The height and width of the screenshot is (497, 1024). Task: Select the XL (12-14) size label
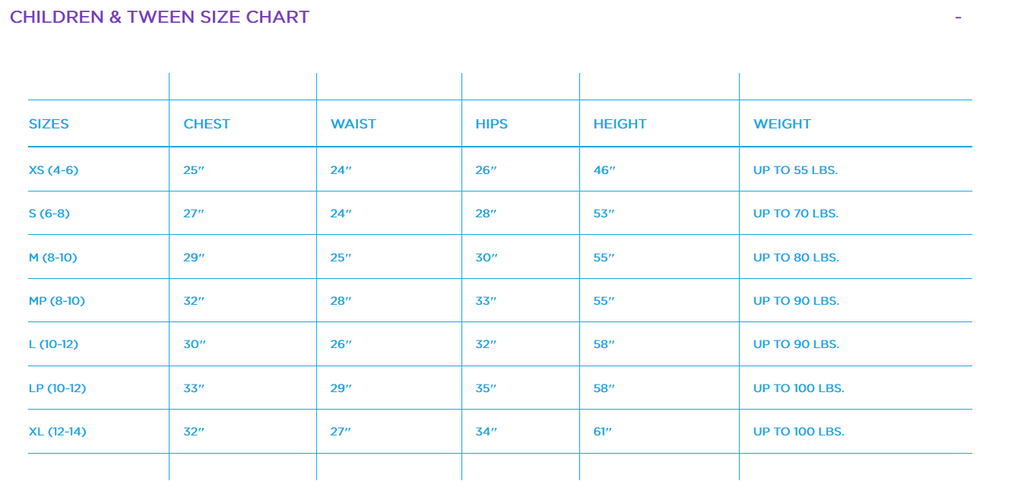pyautogui.click(x=57, y=432)
